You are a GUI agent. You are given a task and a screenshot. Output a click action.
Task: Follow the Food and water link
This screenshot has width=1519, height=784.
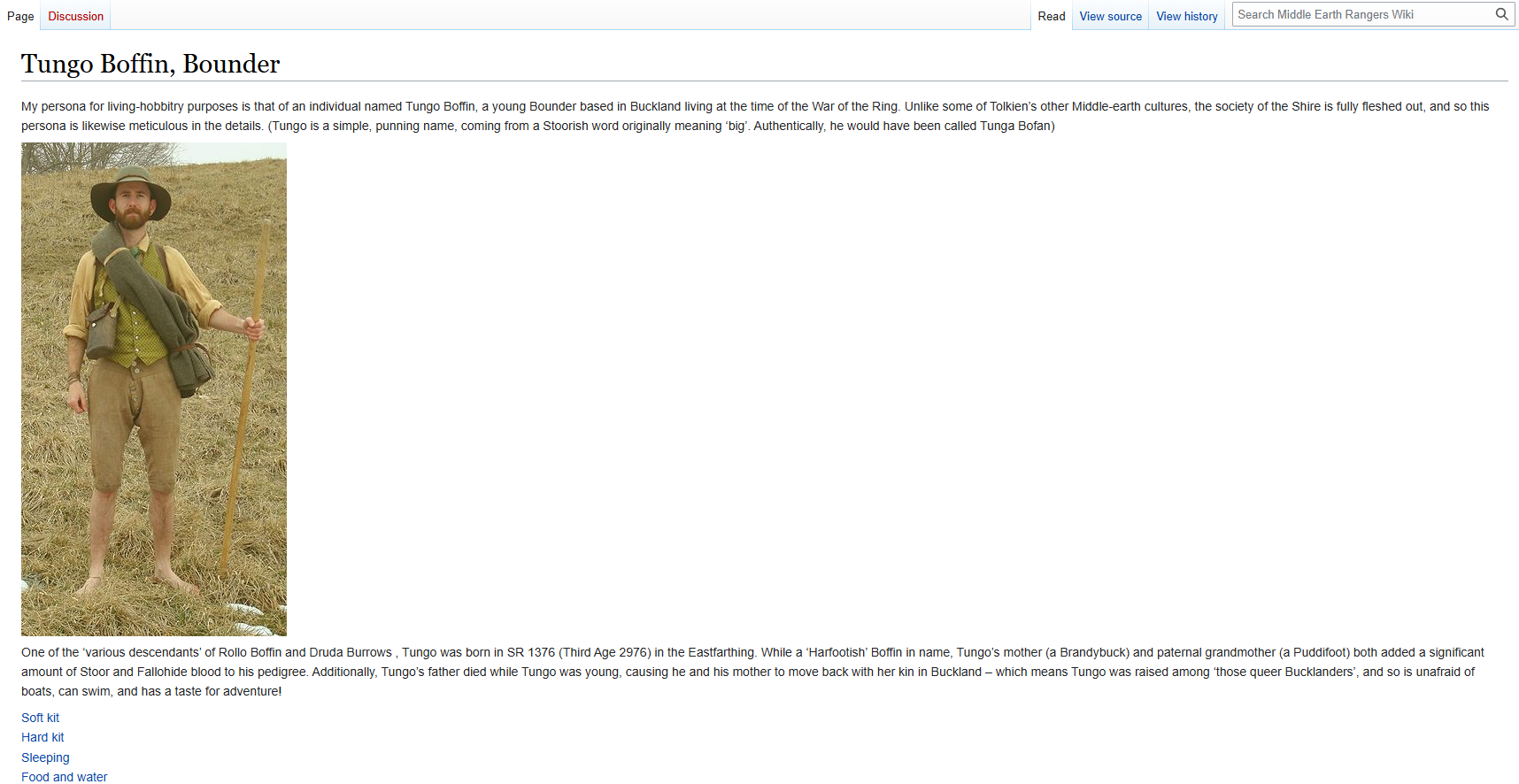click(x=65, y=777)
